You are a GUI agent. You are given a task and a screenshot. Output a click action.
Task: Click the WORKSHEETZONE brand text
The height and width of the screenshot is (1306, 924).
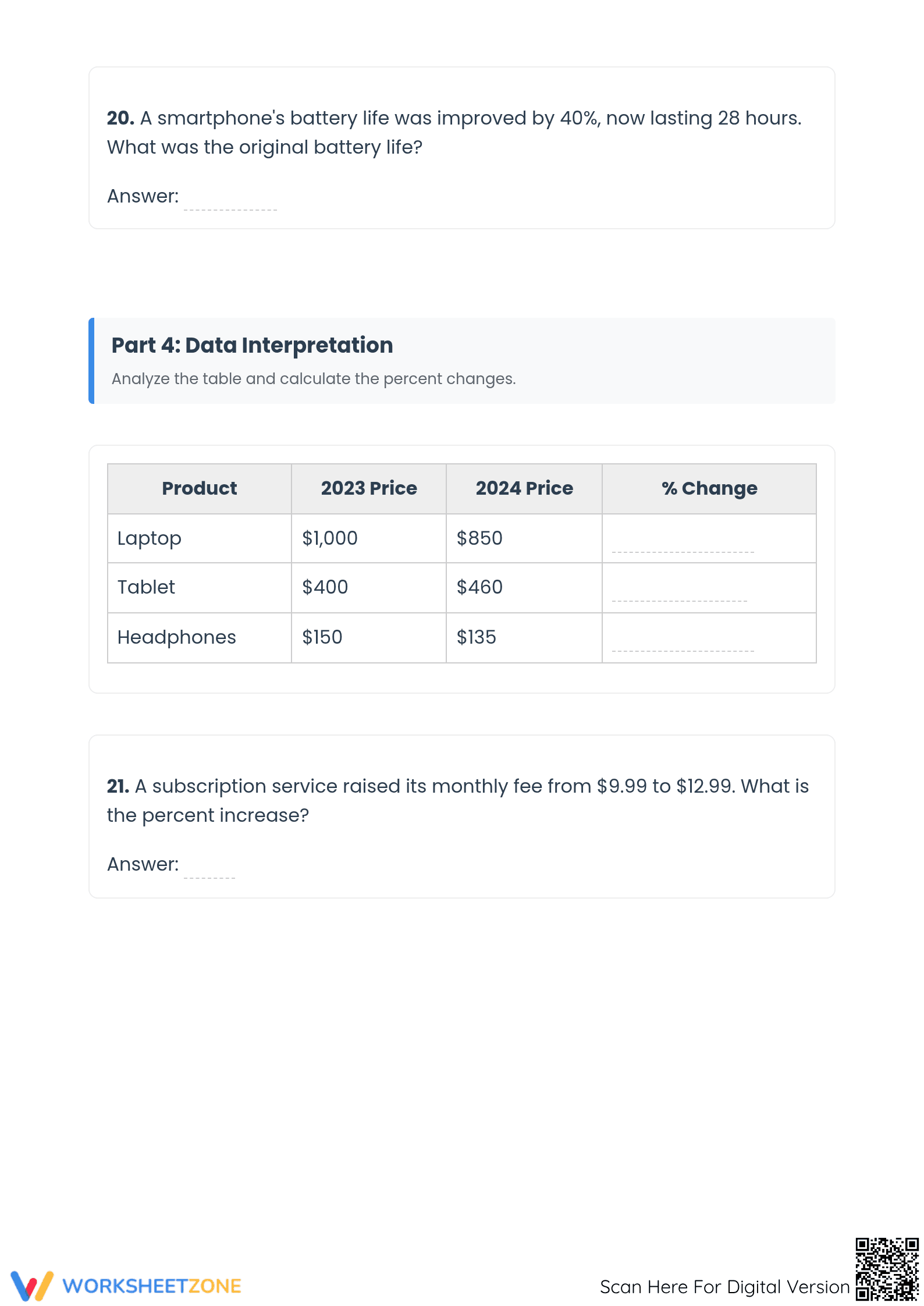(152, 1286)
